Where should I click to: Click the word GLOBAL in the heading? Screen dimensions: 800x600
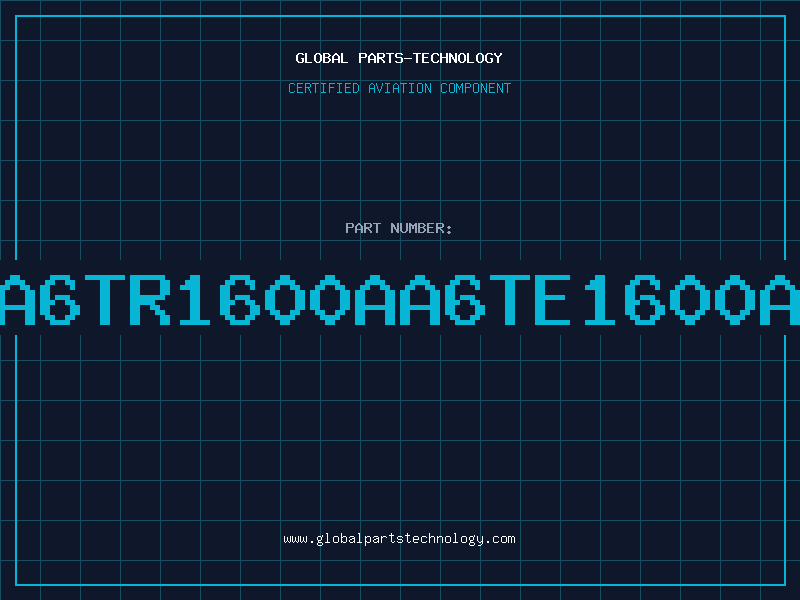coord(322,58)
